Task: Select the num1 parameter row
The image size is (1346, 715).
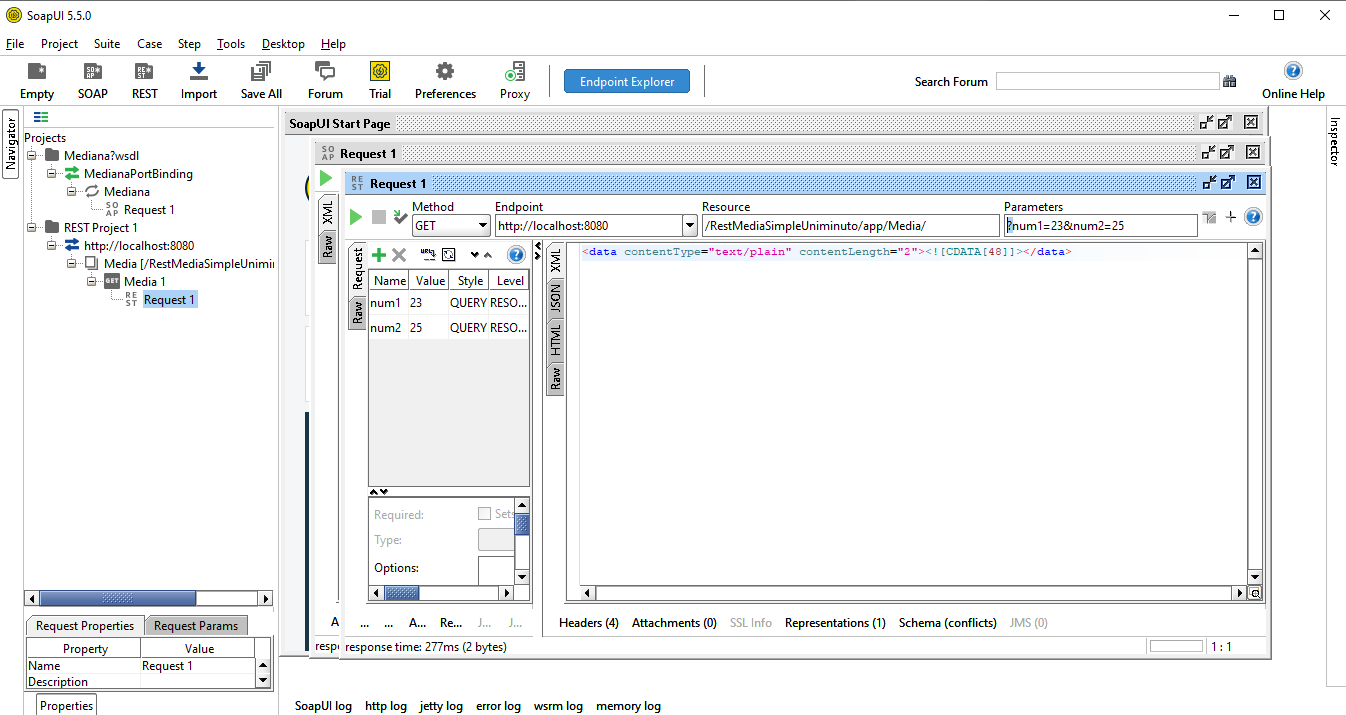Action: tap(448, 302)
